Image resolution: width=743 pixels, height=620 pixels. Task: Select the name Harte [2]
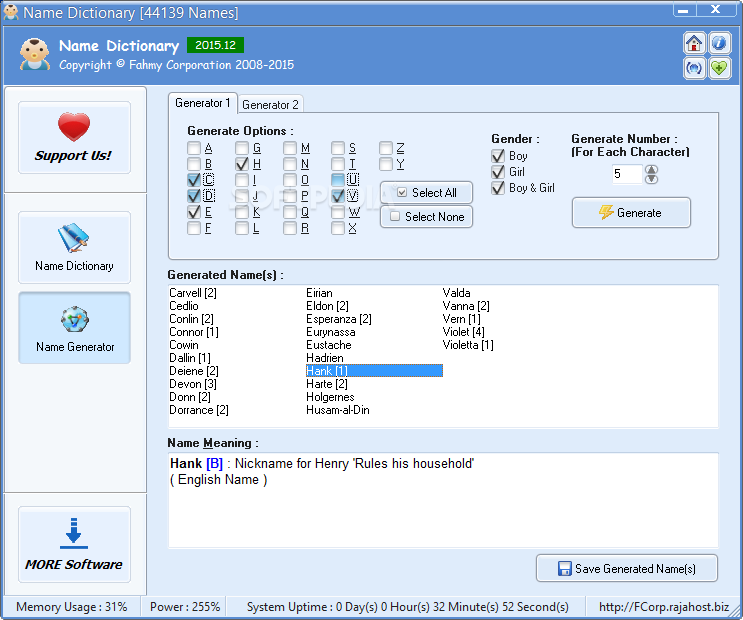pos(327,384)
